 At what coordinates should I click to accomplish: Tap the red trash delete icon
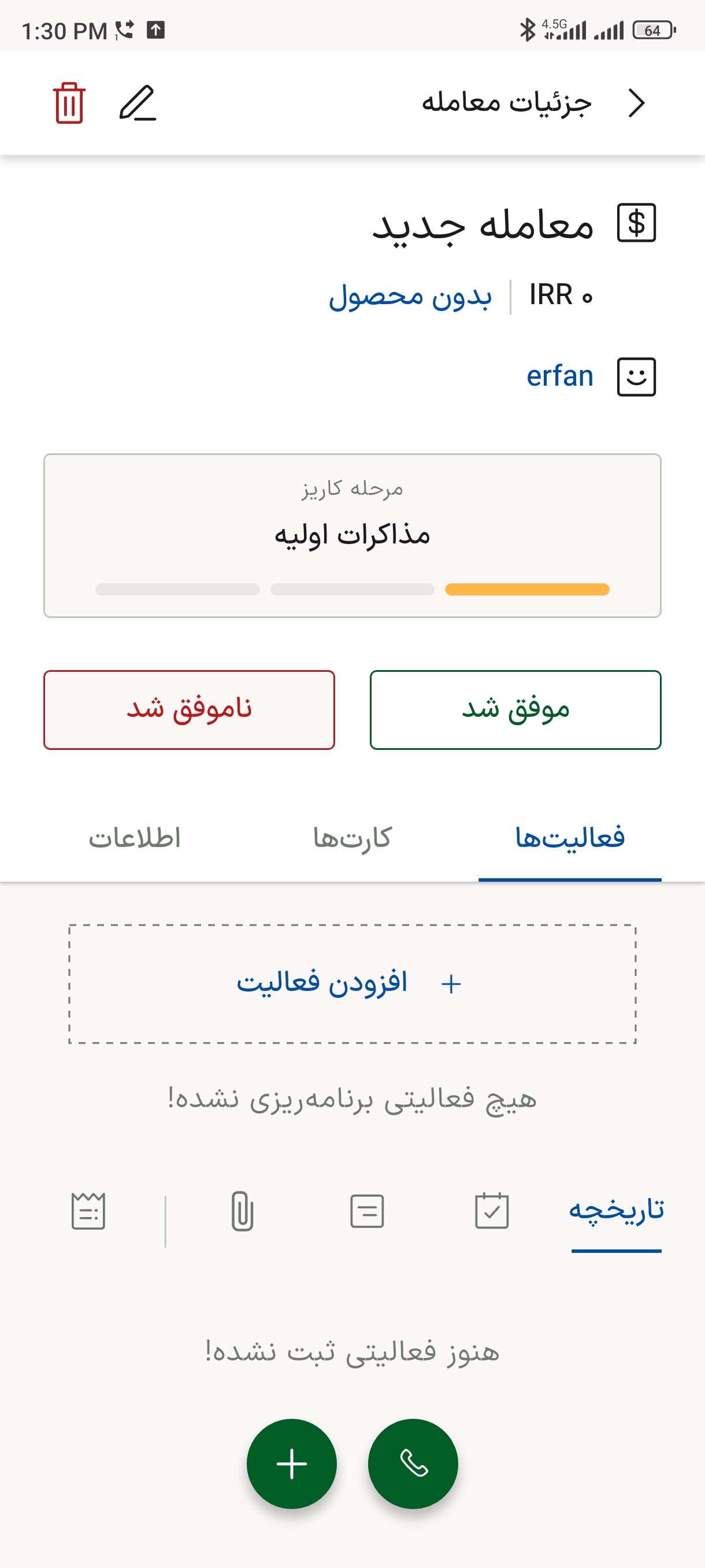pyautogui.click(x=69, y=103)
